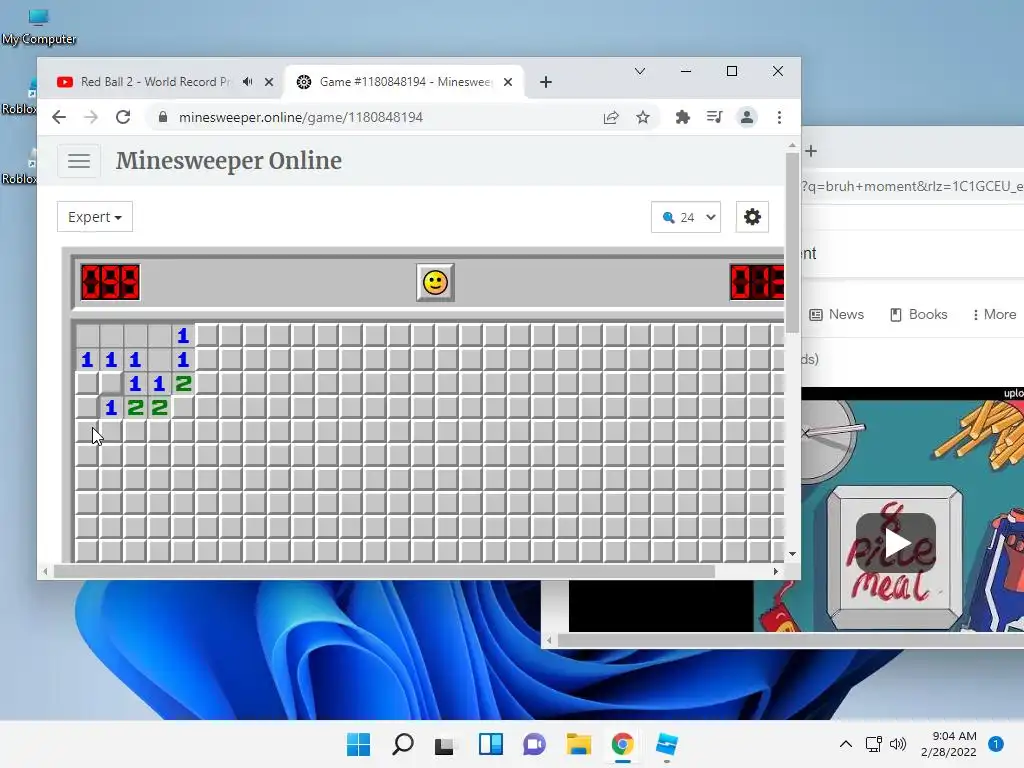
Task: Click the horizontal scrollbar at page bottom
Action: [x=384, y=571]
